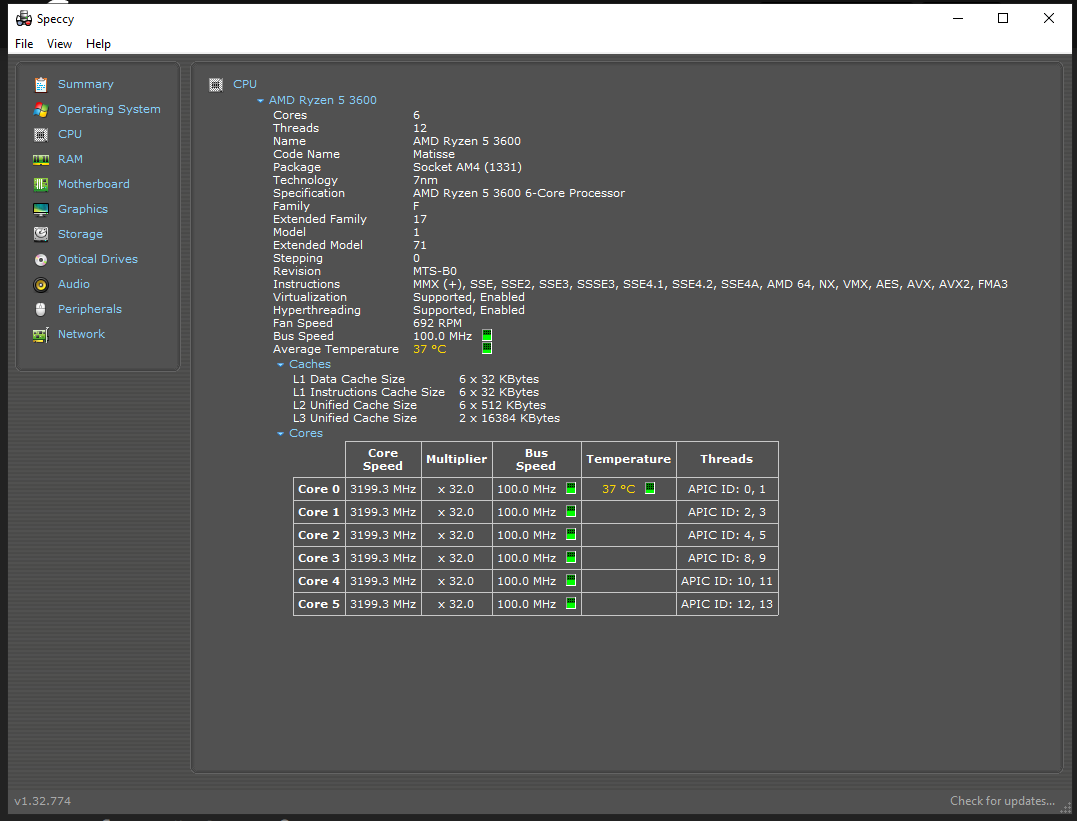Open the RAM section

click(x=70, y=159)
